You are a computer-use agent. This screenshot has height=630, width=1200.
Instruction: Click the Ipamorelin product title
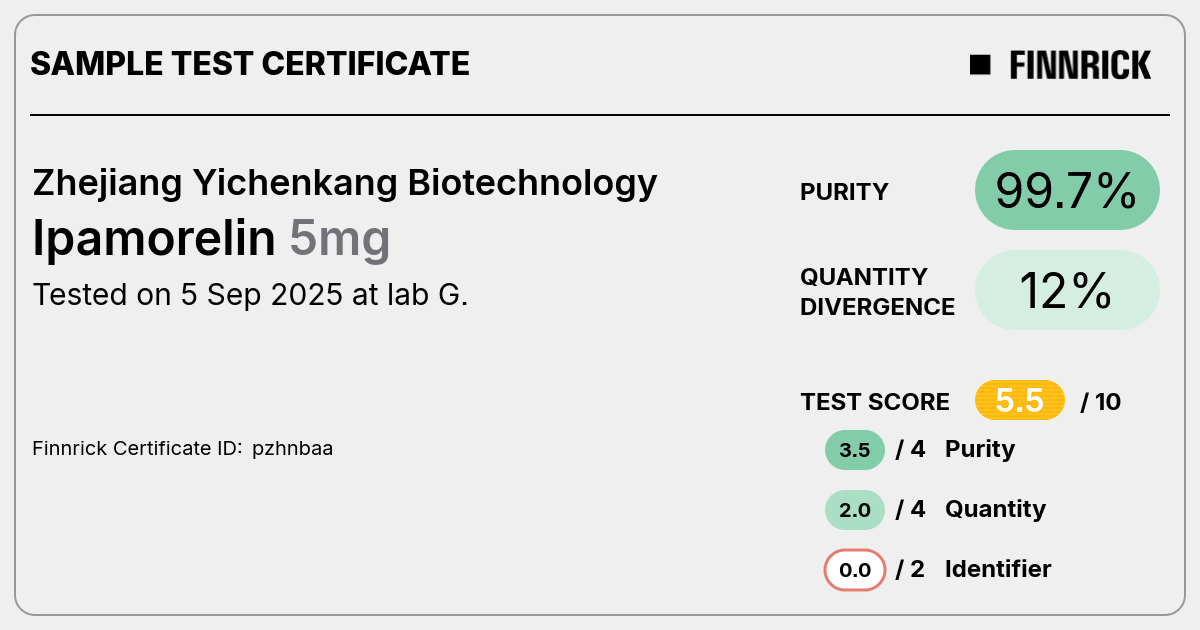(x=154, y=239)
